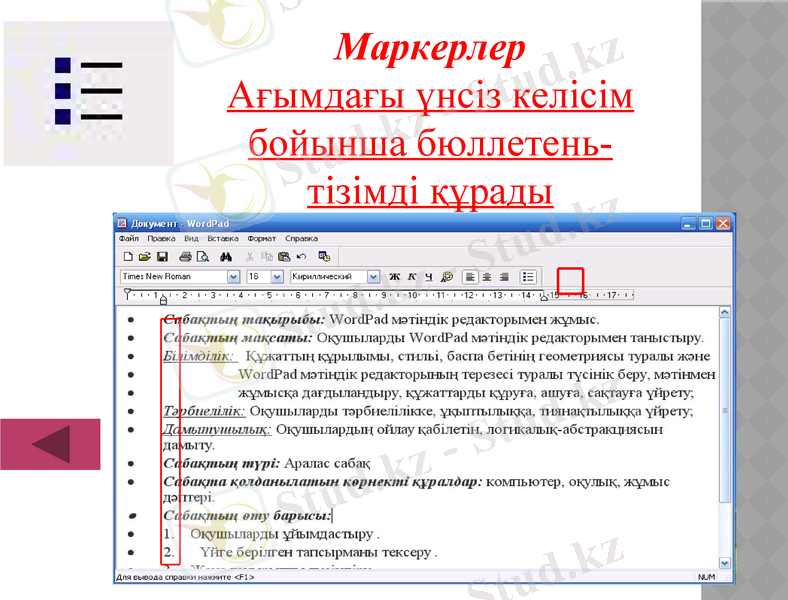This screenshot has height=600, width=788.
Task: Click the Сабақтың мақсаты: text
Action: pos(238,338)
